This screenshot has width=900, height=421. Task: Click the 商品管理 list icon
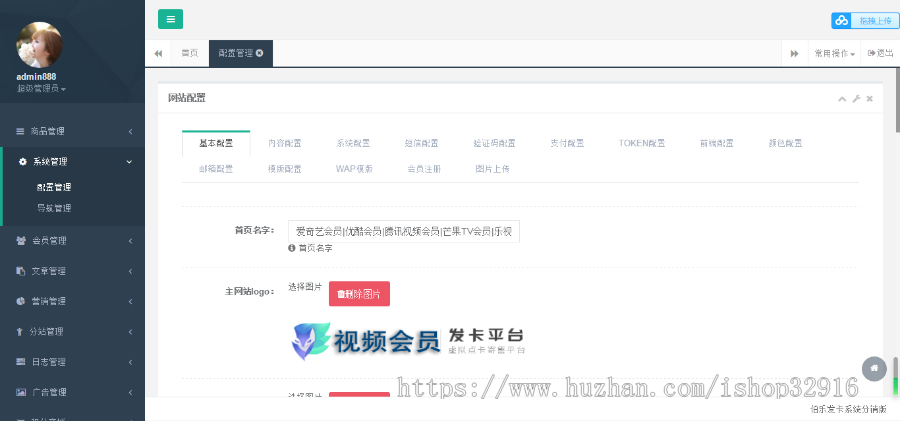click(x=20, y=131)
